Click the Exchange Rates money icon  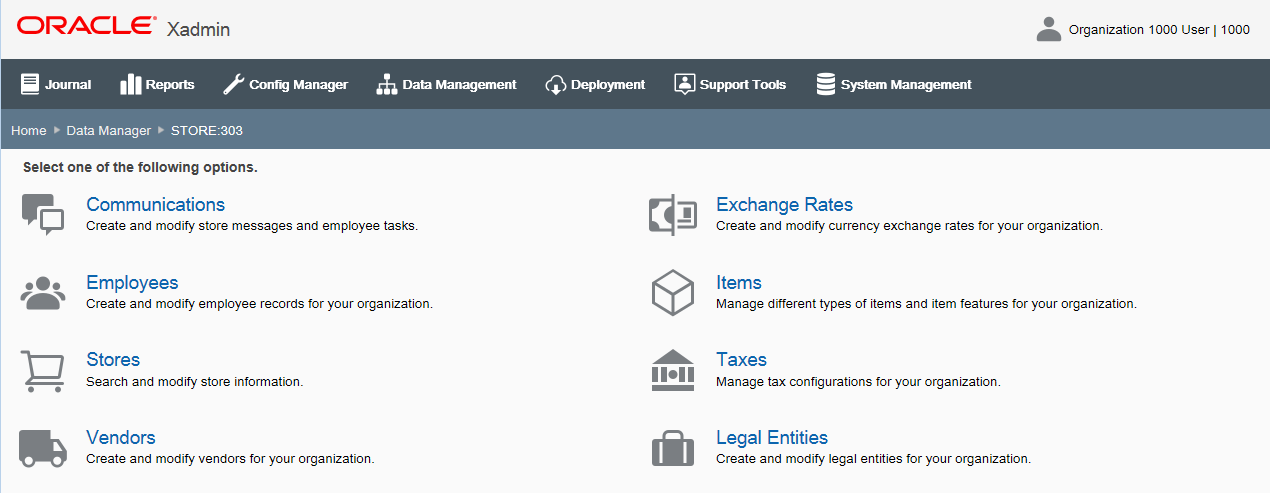tap(673, 215)
